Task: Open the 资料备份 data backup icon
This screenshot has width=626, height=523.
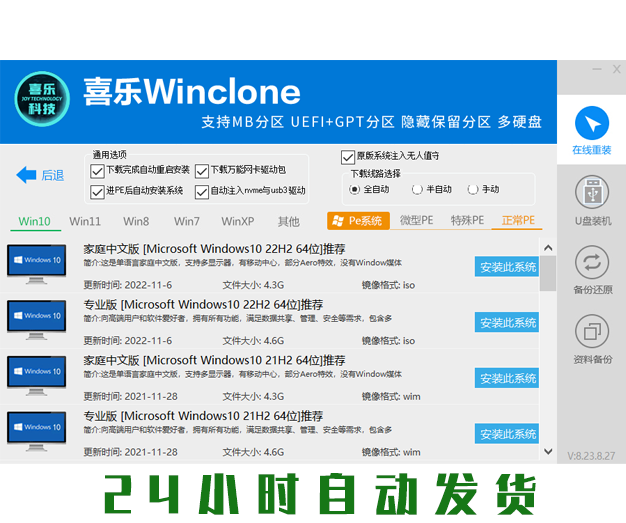Action: pos(592,331)
